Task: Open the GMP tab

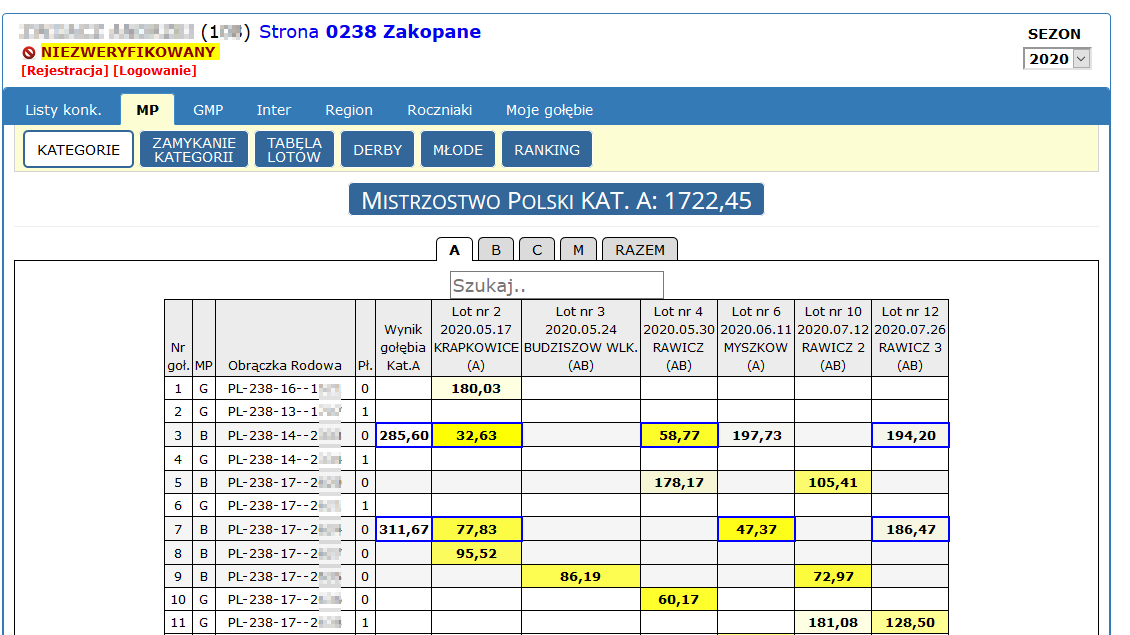Action: 208,110
